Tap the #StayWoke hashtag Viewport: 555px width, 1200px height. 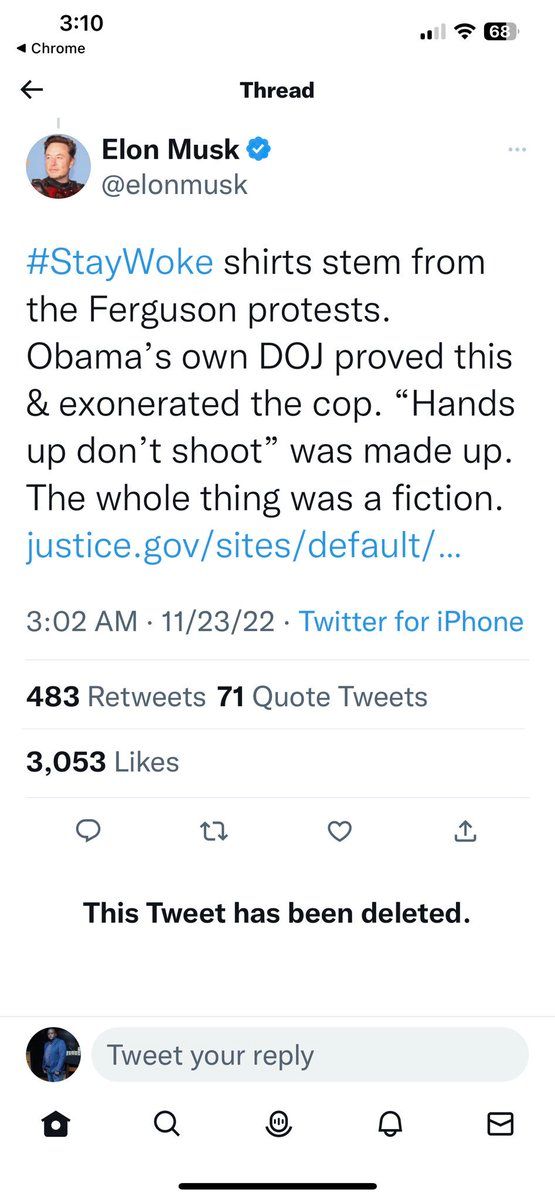click(119, 262)
